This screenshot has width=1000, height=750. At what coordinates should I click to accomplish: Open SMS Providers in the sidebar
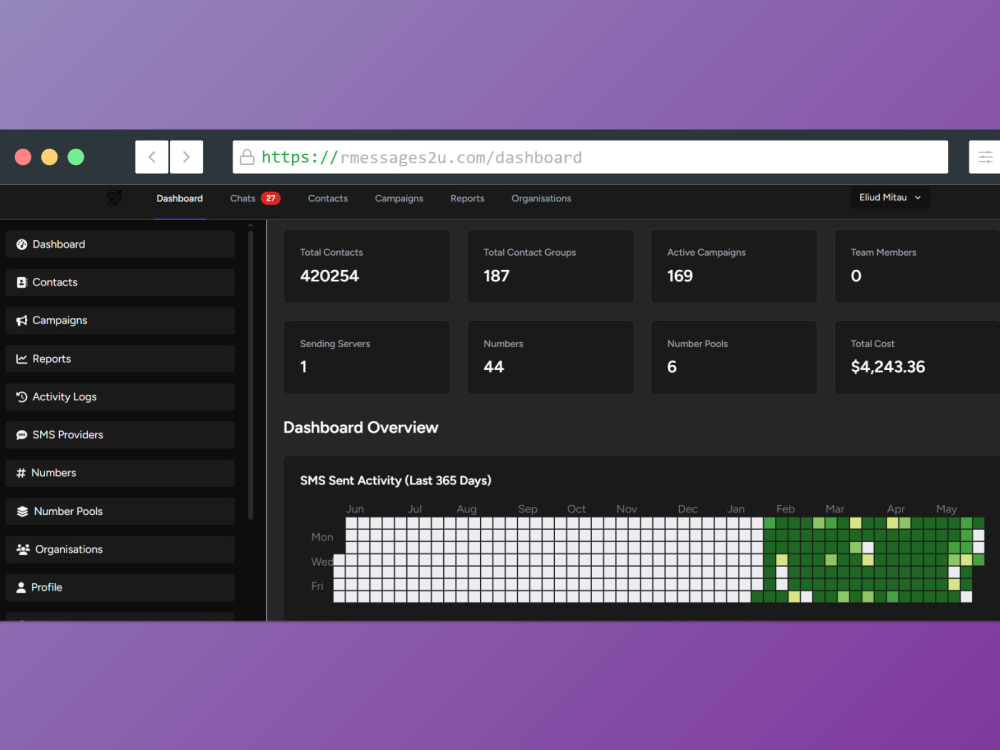point(120,435)
